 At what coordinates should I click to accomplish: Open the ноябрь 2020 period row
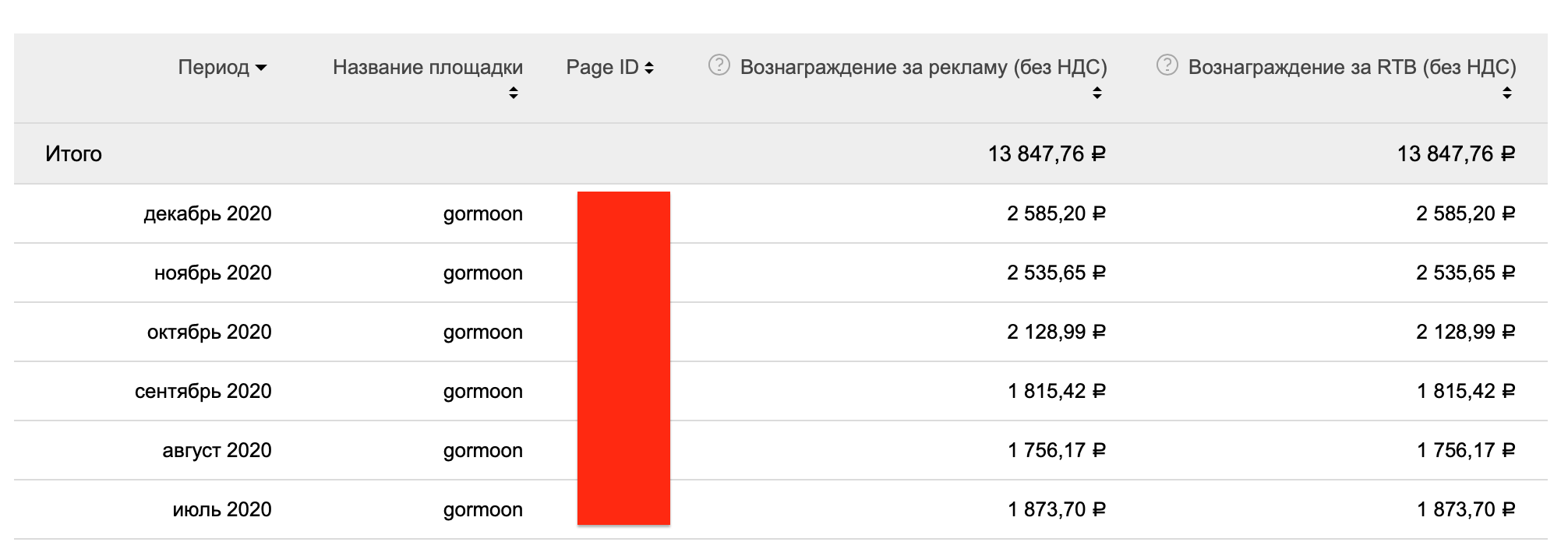[x=213, y=273]
